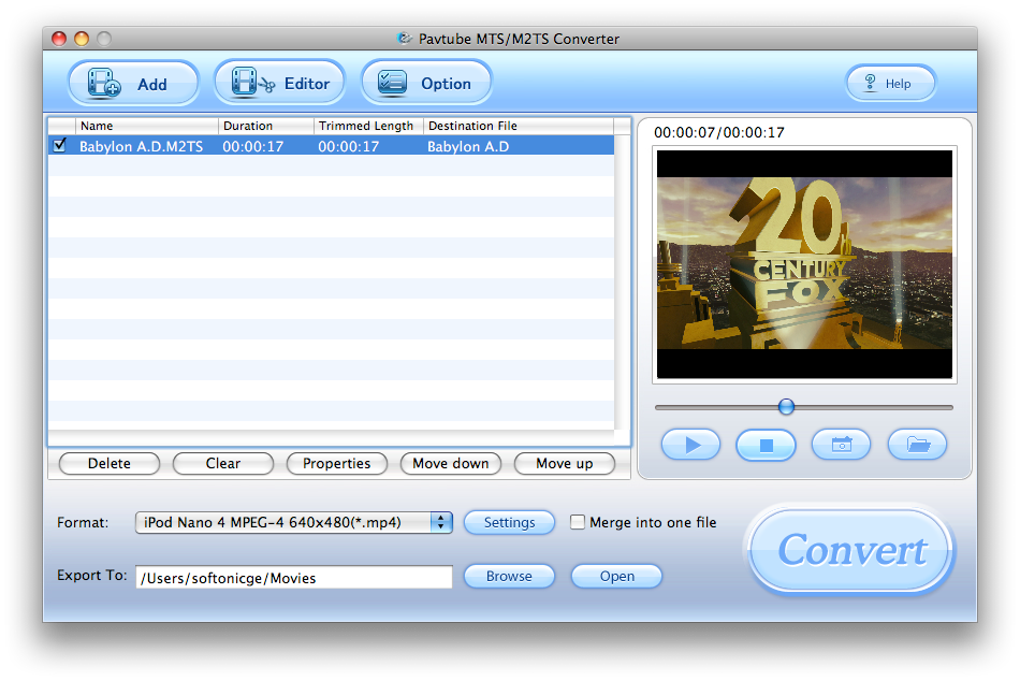Start conversion with the Convert button

pos(849,551)
